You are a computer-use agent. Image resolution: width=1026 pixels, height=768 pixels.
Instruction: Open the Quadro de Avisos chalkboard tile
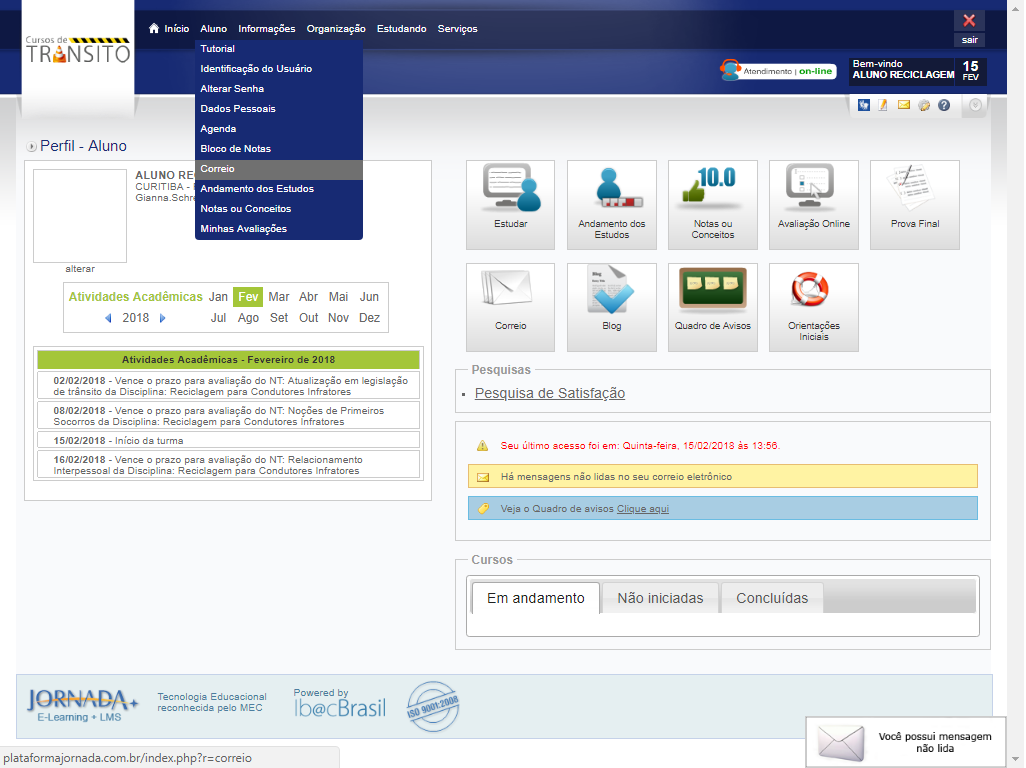coord(713,307)
